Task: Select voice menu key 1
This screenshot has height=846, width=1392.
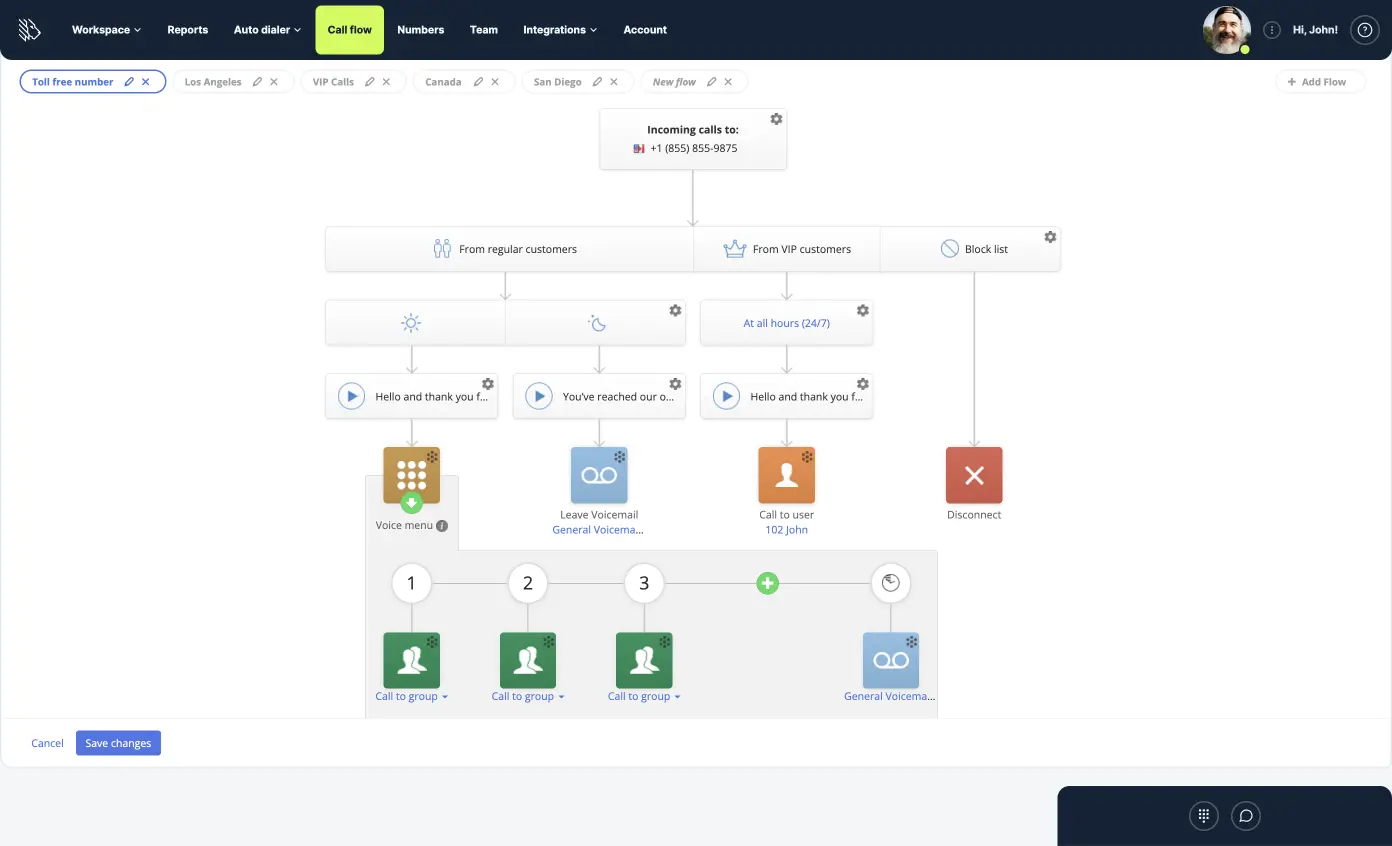Action: pyautogui.click(x=411, y=583)
